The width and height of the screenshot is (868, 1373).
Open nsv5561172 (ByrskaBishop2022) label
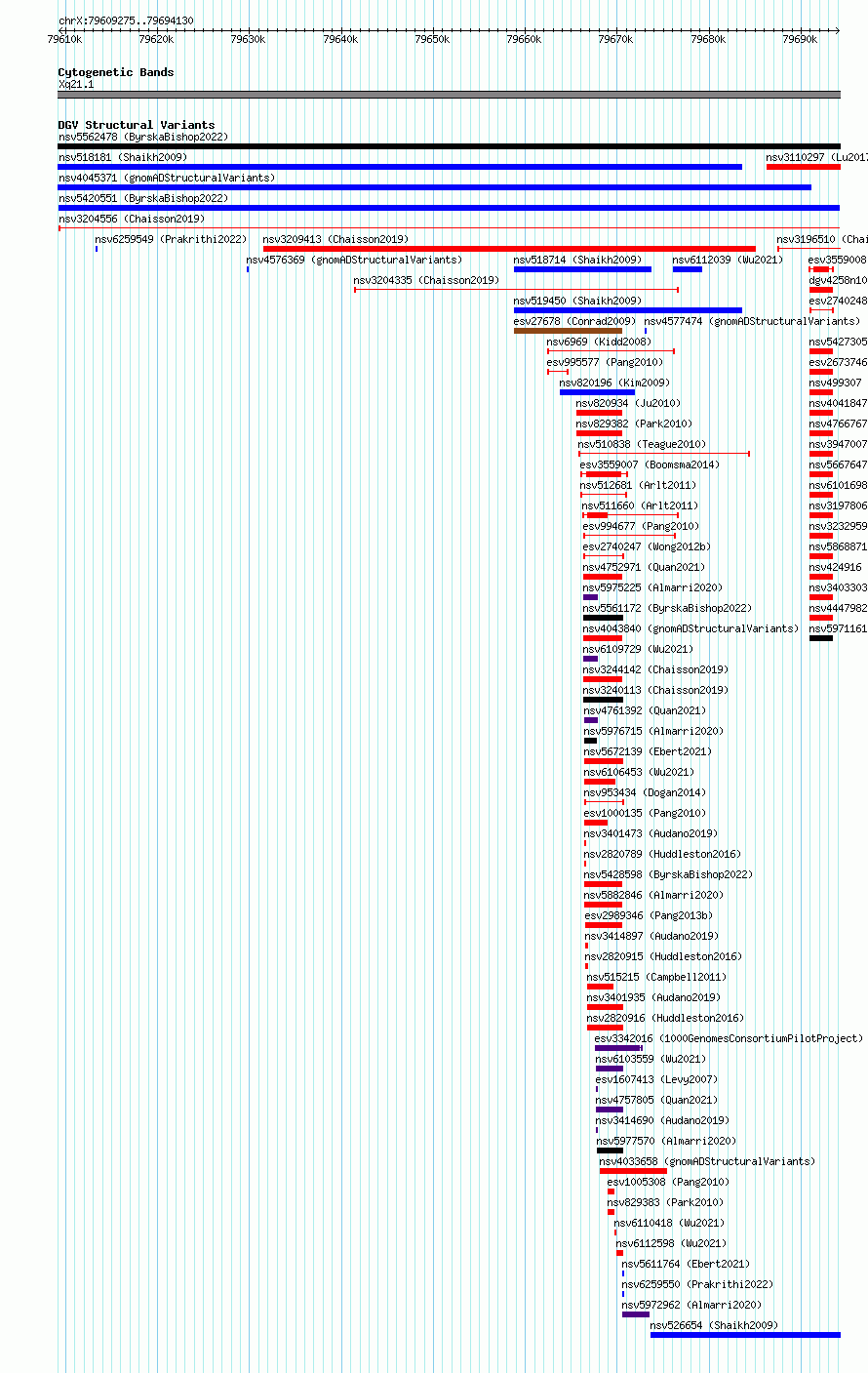pyautogui.click(x=668, y=608)
